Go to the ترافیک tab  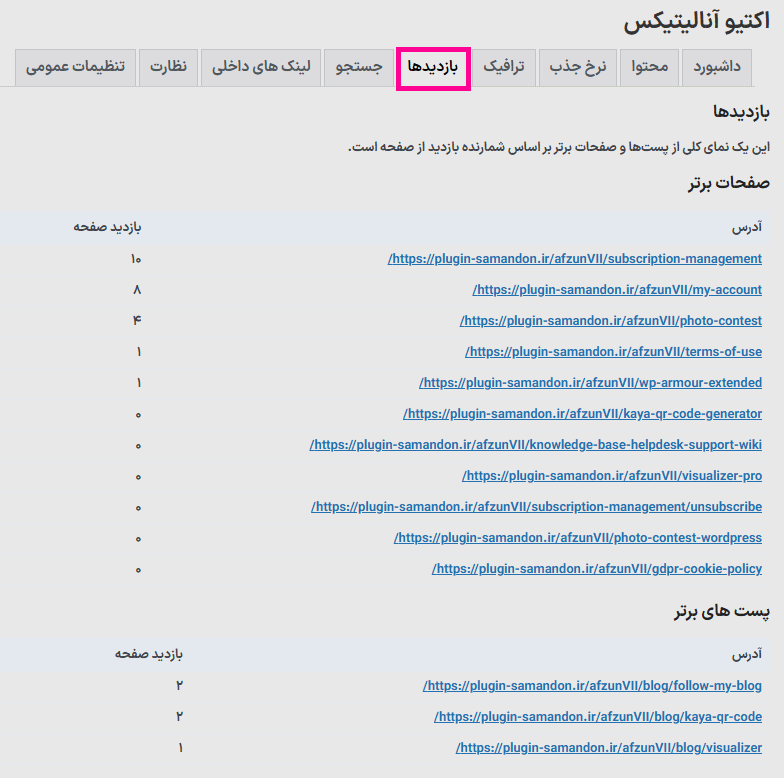click(x=505, y=68)
